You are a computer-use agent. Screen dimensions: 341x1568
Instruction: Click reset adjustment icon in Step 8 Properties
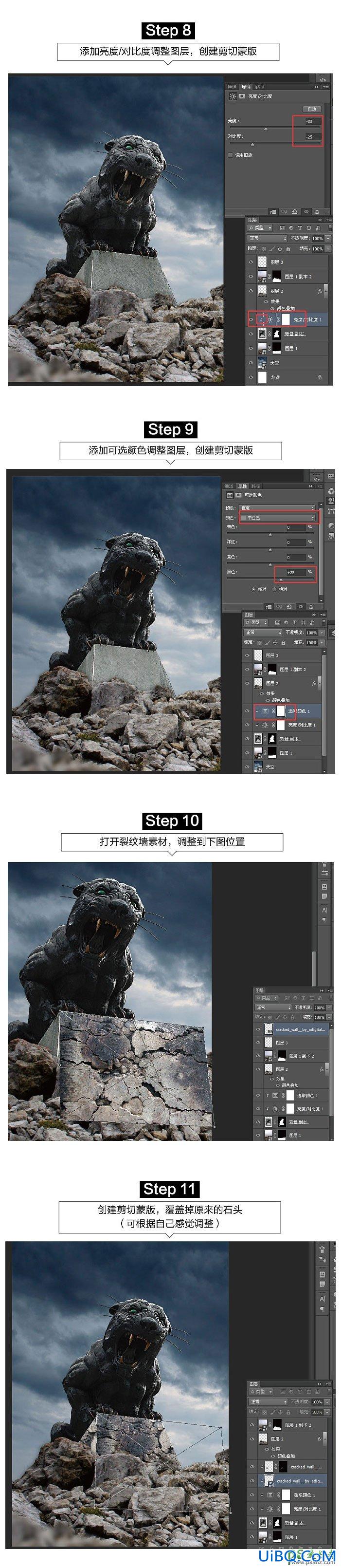point(295,211)
